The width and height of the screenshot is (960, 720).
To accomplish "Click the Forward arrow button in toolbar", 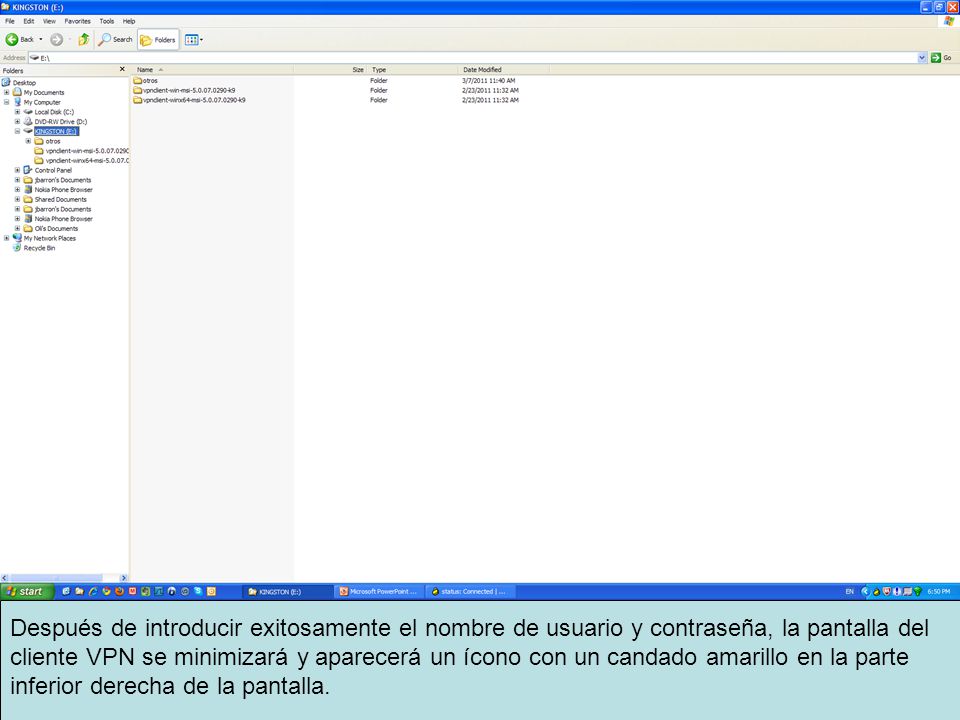I will pos(56,40).
